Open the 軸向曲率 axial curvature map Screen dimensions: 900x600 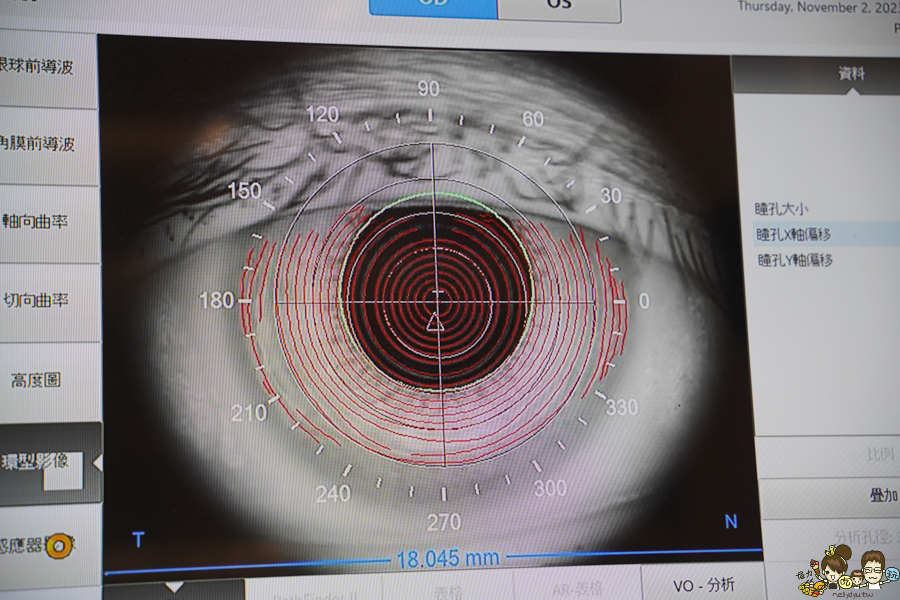point(40,222)
